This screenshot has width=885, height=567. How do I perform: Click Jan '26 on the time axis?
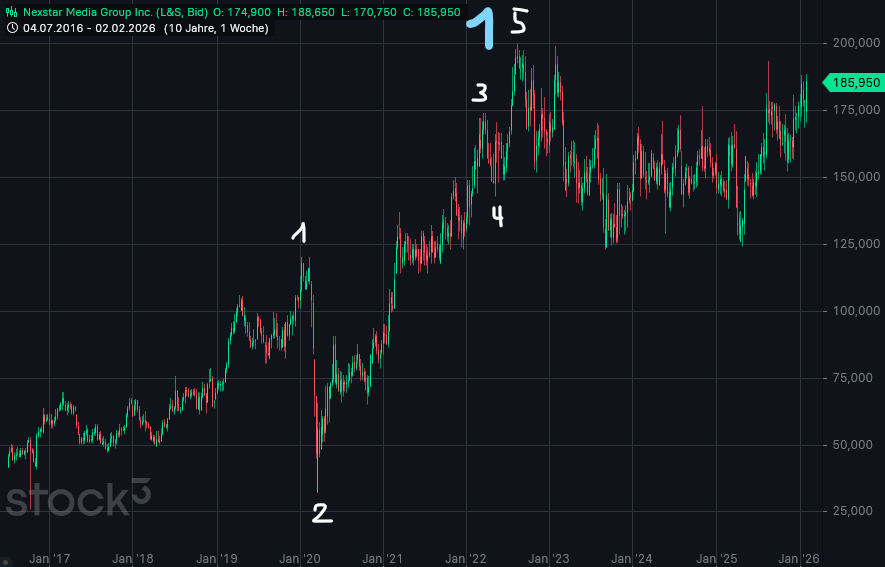pyautogui.click(x=799, y=558)
